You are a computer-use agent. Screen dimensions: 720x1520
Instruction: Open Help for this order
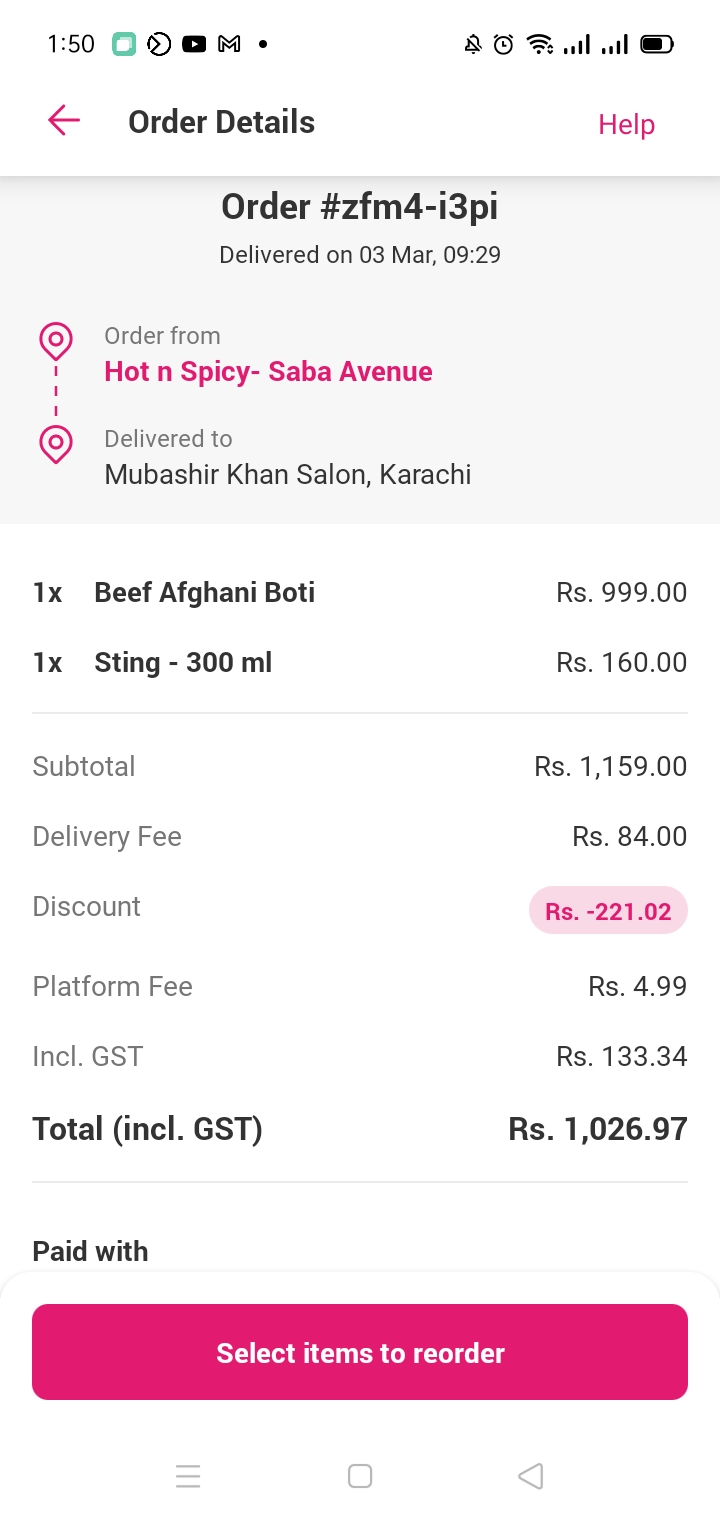pyautogui.click(x=626, y=124)
